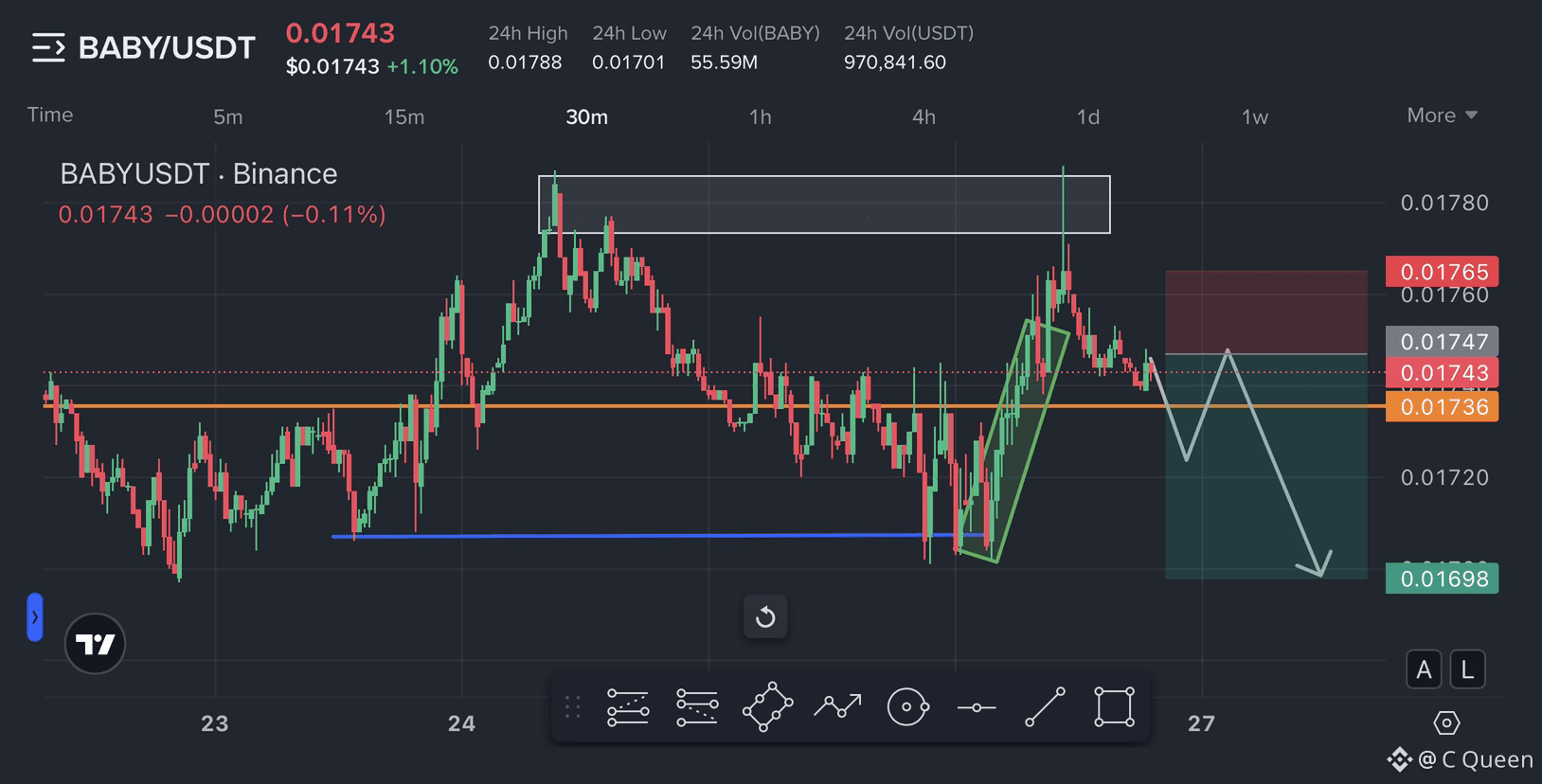Select the parallel channel tool
Image resolution: width=1542 pixels, height=784 pixels.
point(767,707)
